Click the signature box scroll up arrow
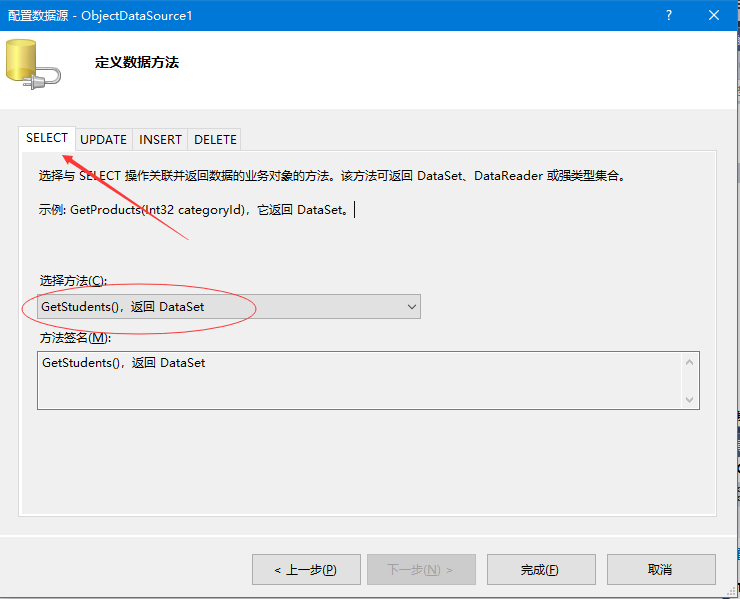This screenshot has height=599, width=740. (689, 362)
